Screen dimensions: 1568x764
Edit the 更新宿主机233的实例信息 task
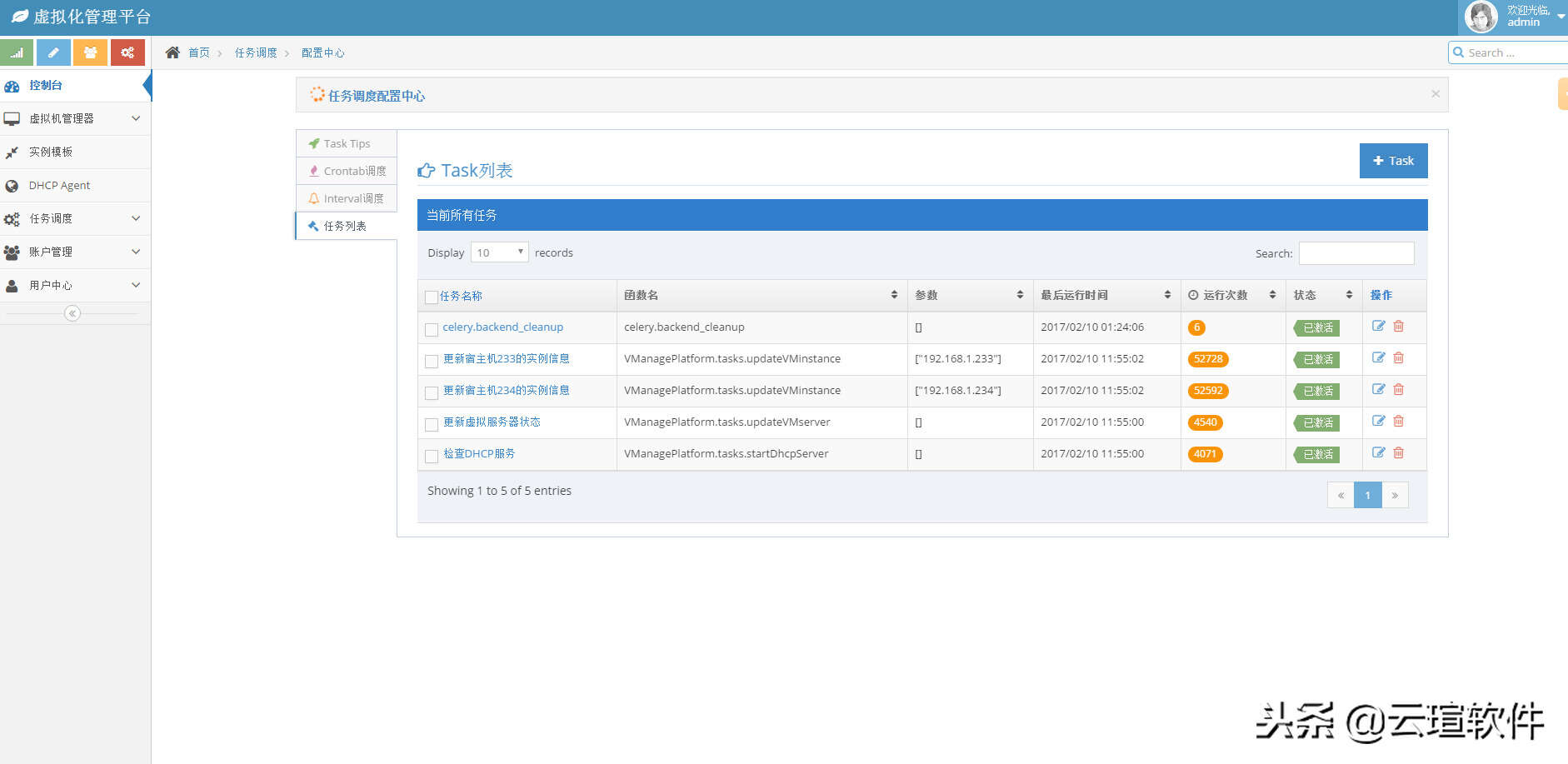(1378, 357)
